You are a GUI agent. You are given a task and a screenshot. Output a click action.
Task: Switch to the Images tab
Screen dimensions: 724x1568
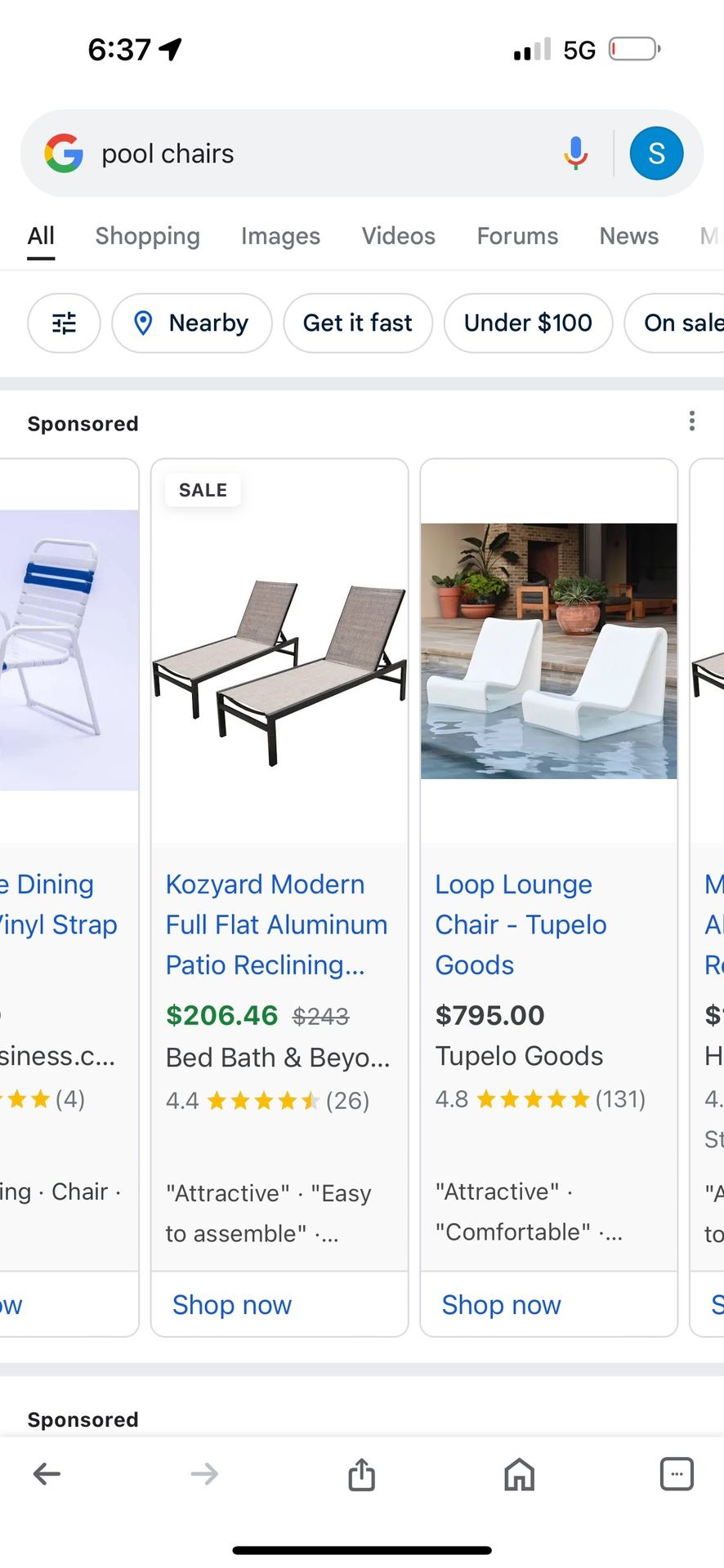280,236
